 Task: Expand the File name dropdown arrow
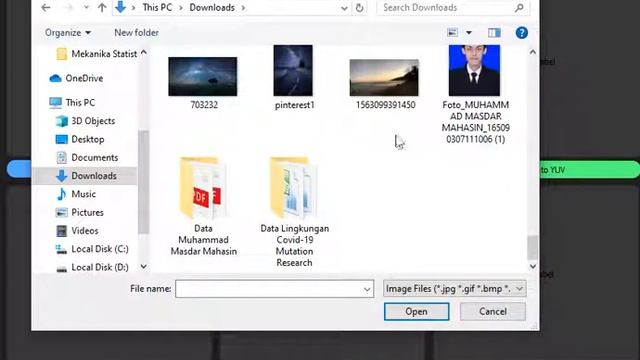pyautogui.click(x=367, y=289)
